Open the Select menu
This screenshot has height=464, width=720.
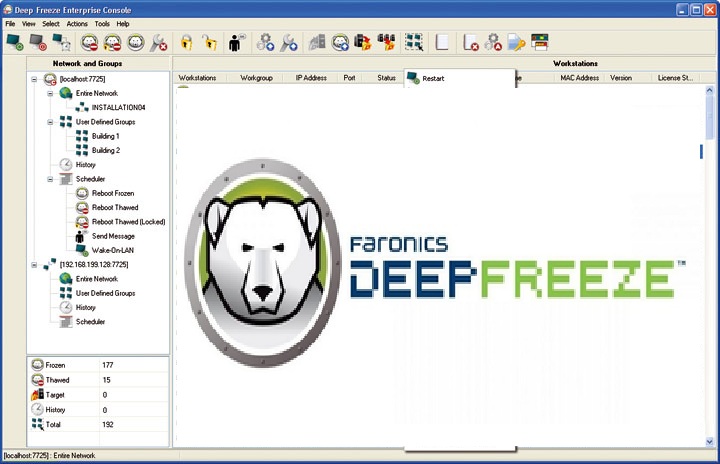(x=51, y=24)
